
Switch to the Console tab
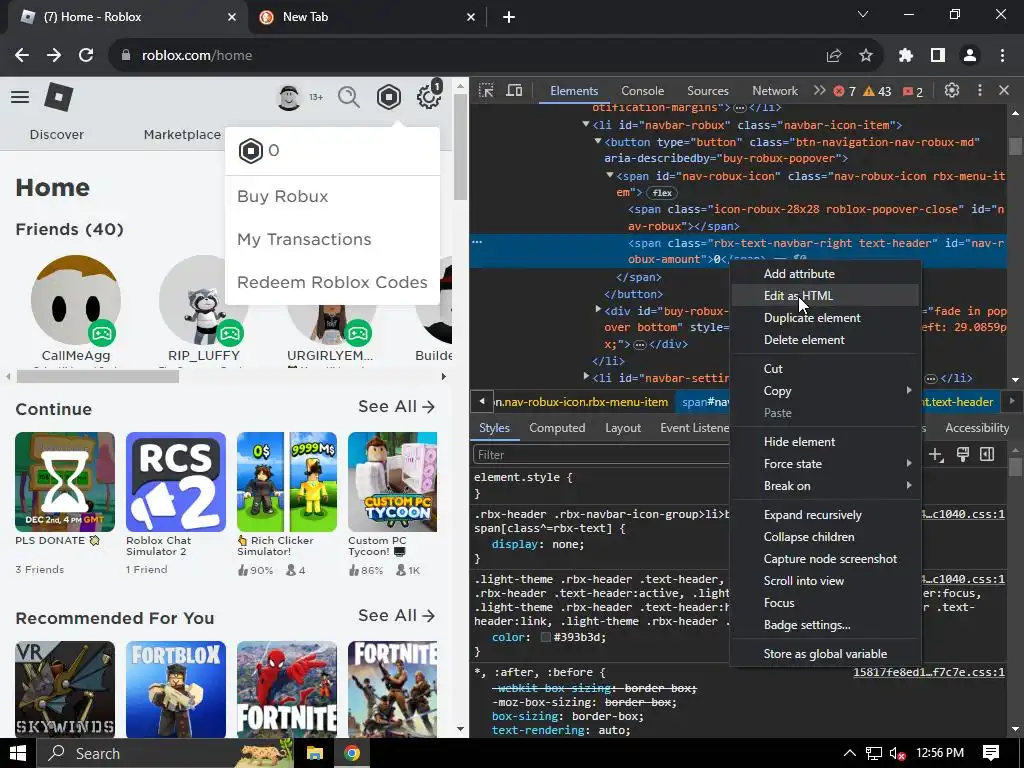(643, 91)
